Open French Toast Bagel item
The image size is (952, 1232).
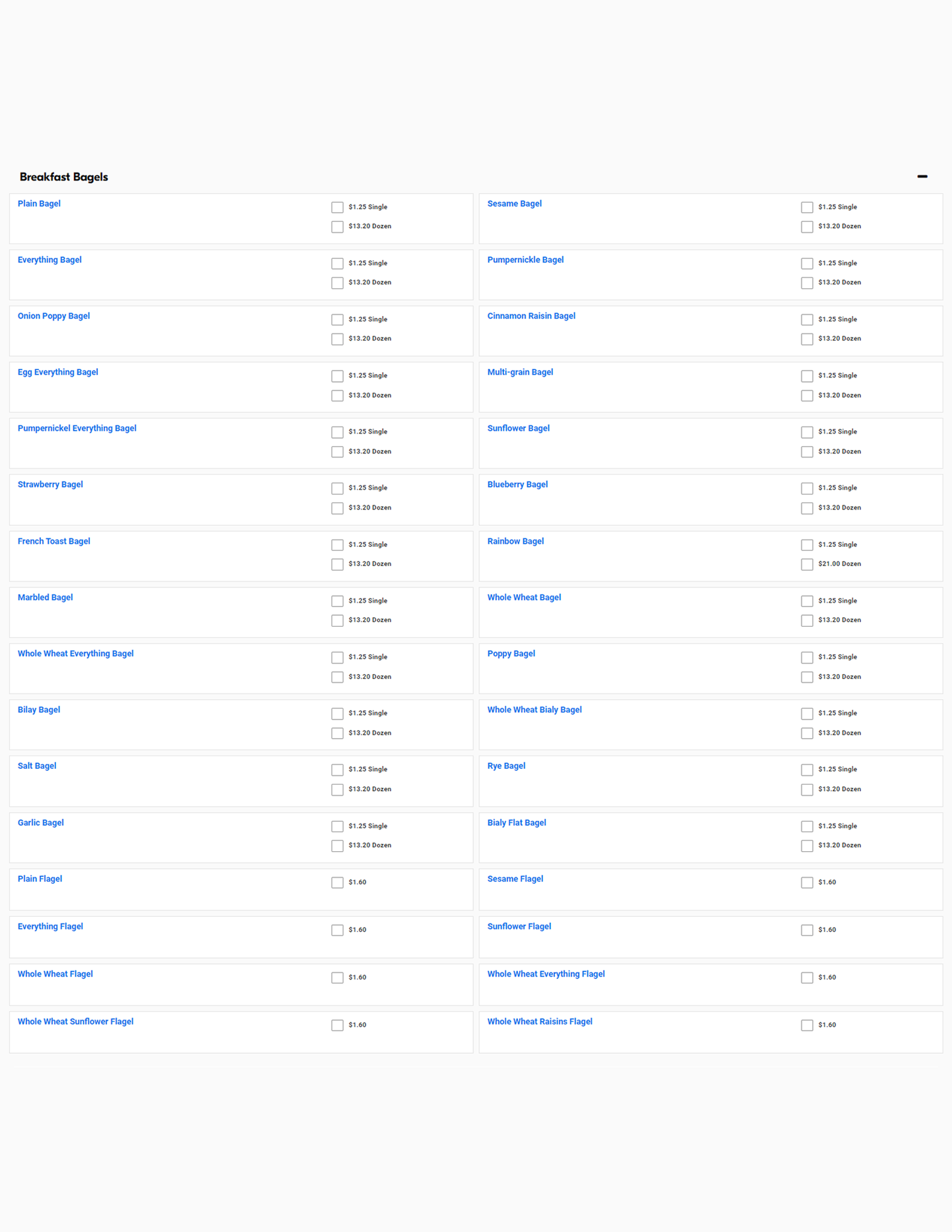click(x=54, y=541)
